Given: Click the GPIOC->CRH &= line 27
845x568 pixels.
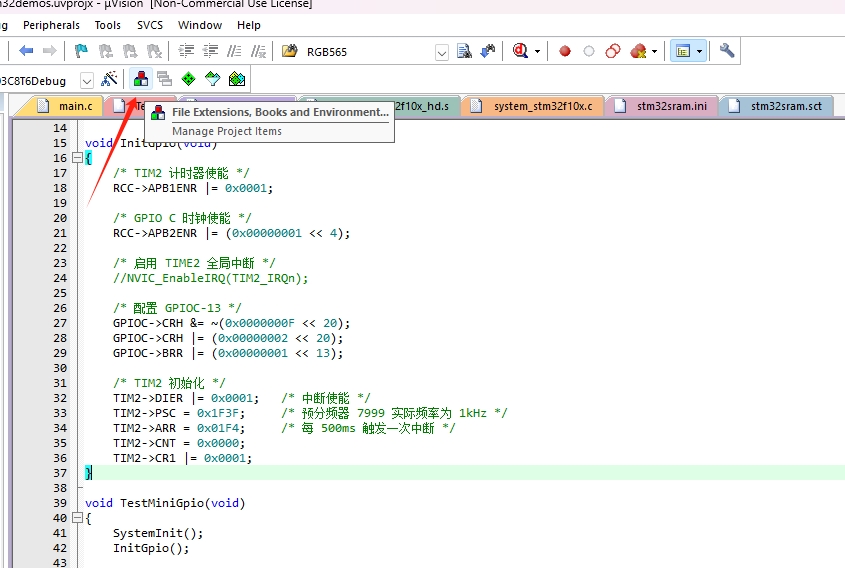Looking at the screenshot, I should [231, 323].
